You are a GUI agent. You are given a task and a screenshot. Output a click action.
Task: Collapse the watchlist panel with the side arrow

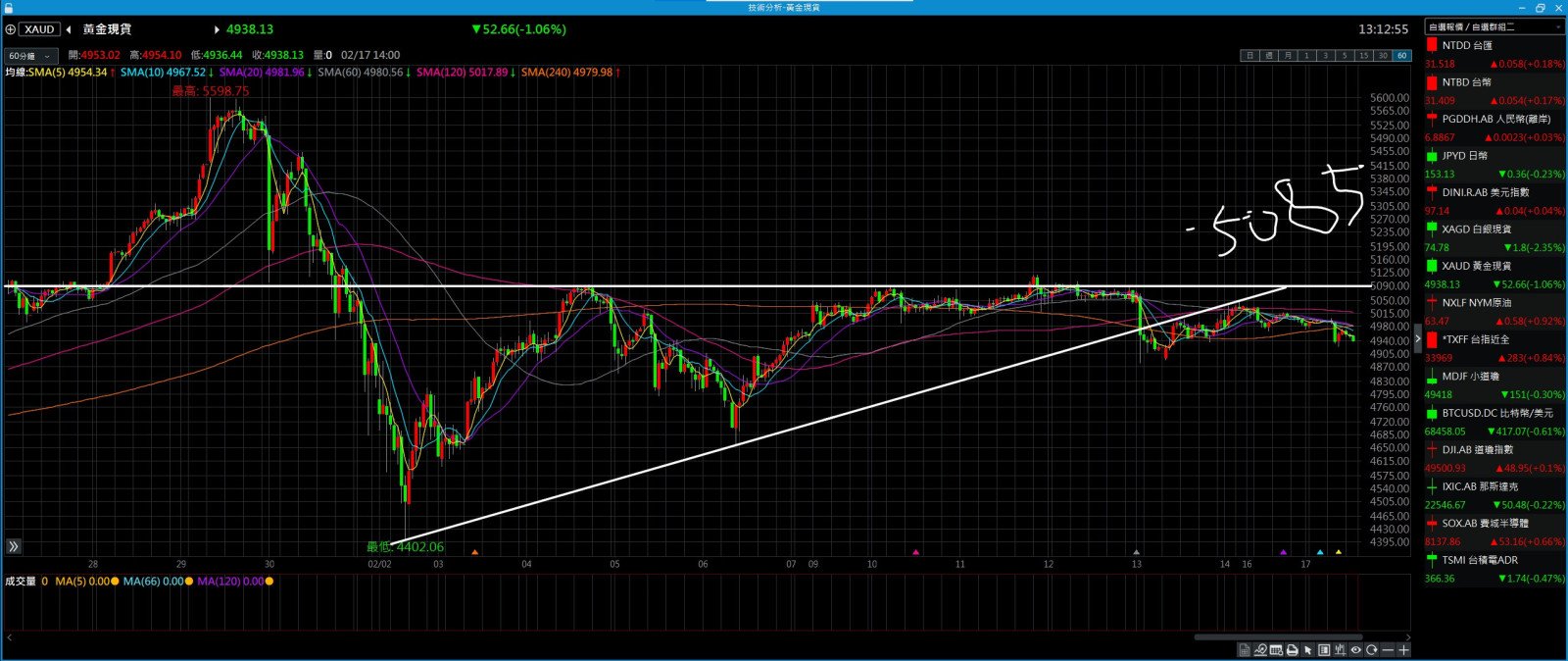point(1417,339)
